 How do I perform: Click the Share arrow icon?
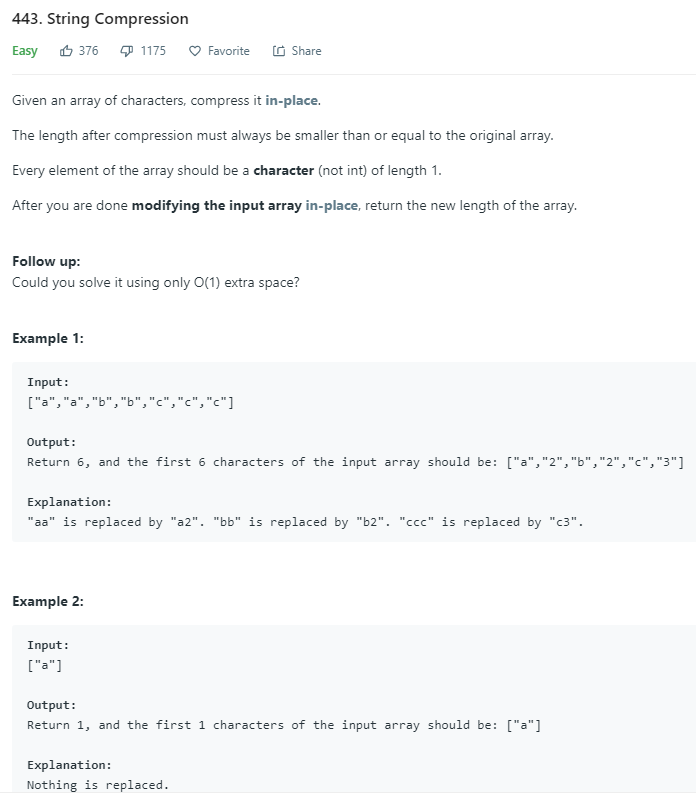(x=279, y=51)
